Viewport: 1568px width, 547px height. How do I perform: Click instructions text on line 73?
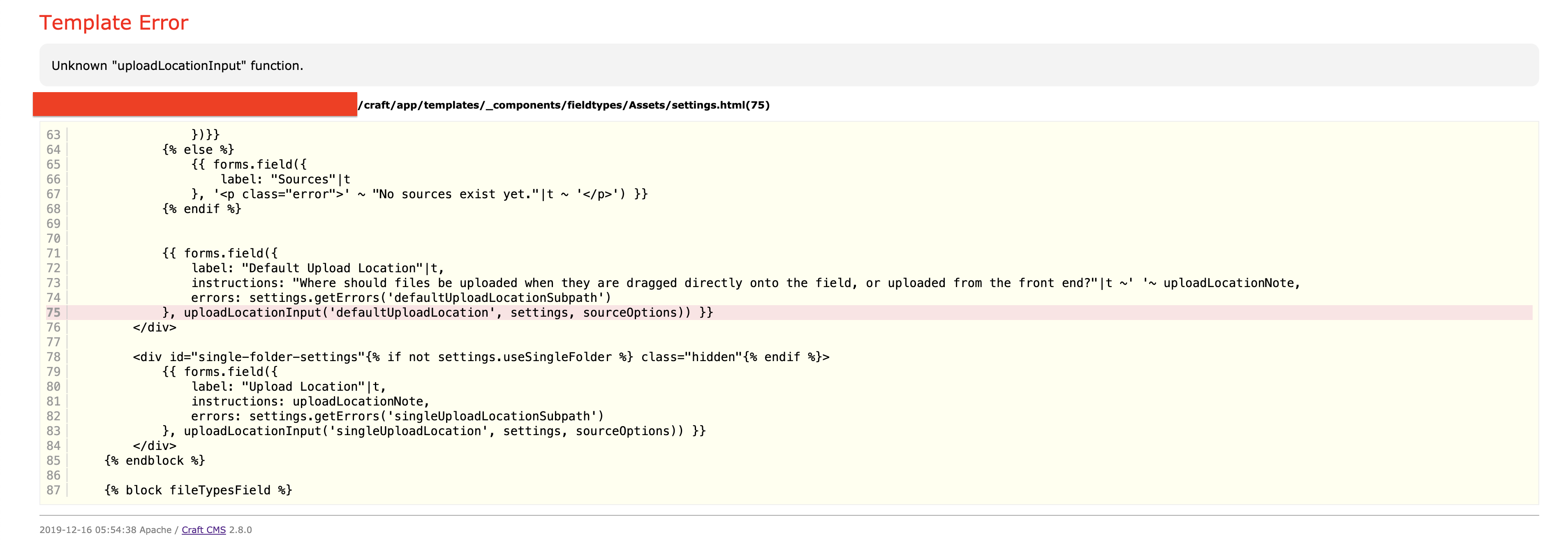746,283
